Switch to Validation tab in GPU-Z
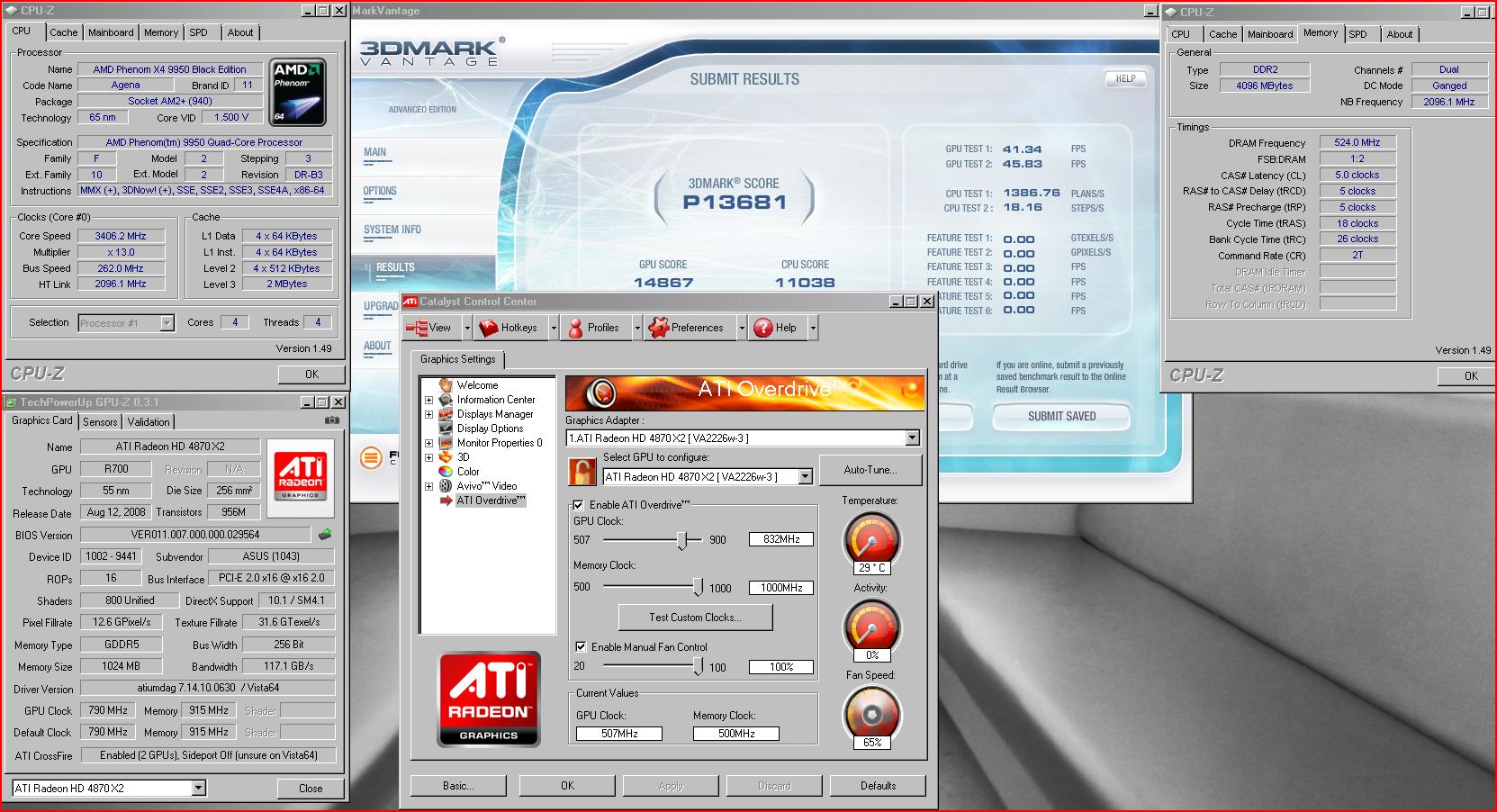 click(149, 421)
